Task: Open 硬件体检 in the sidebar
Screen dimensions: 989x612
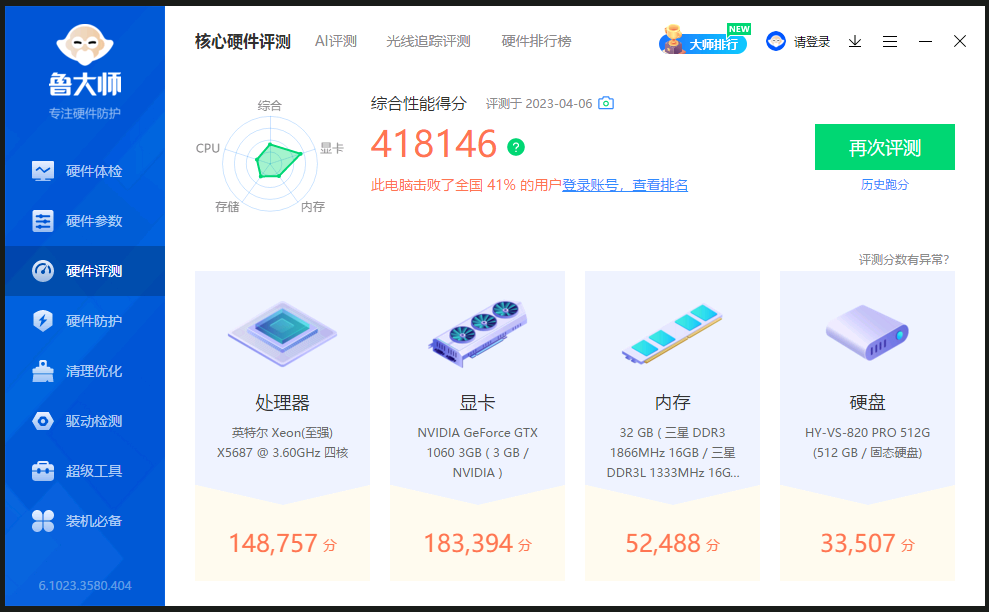Action: 85,171
